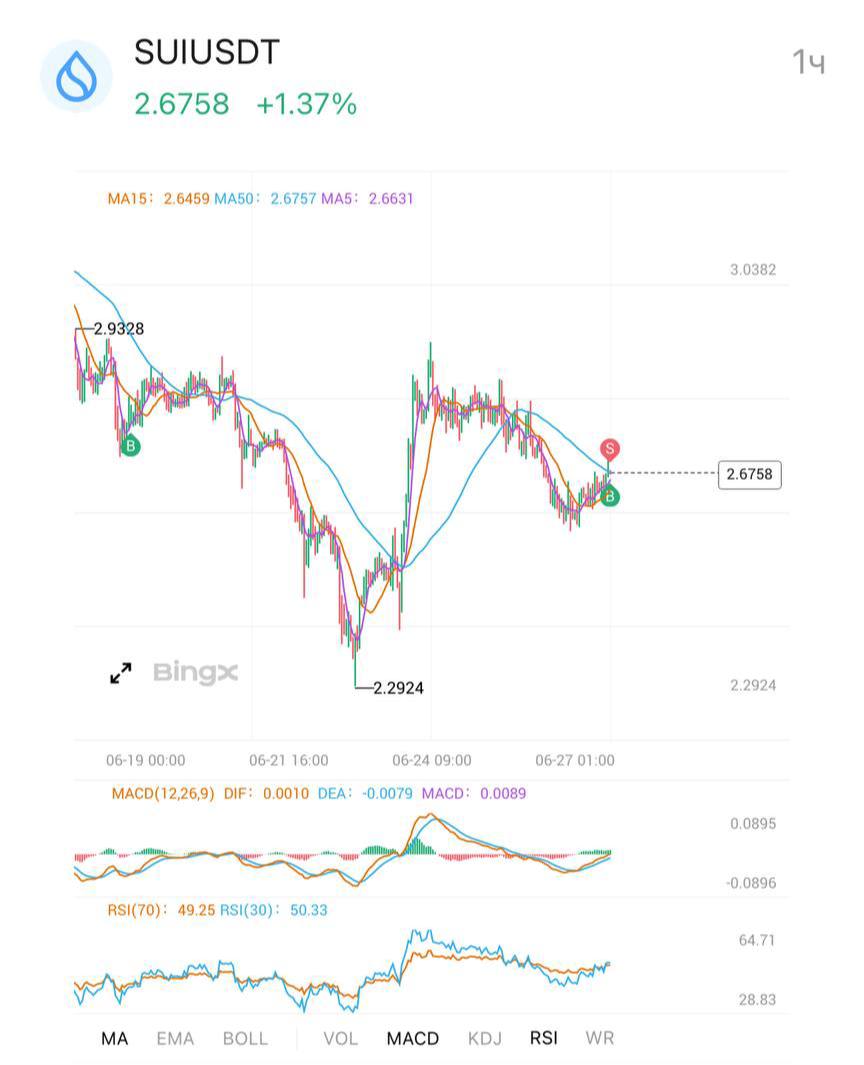Show the VOL sub-indicator
Image resolution: width=864 pixels, height=1065 pixels.
pos(340,1039)
